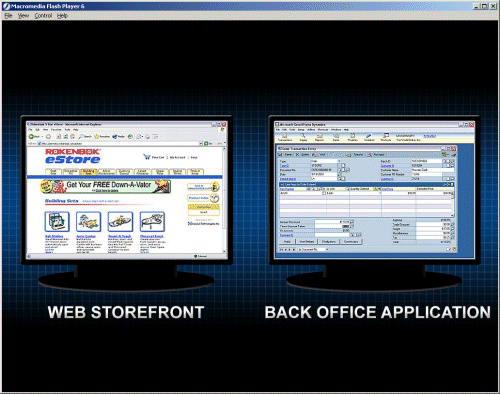
Task: Click the Holds button in the transaction window
Action: [x=287, y=241]
